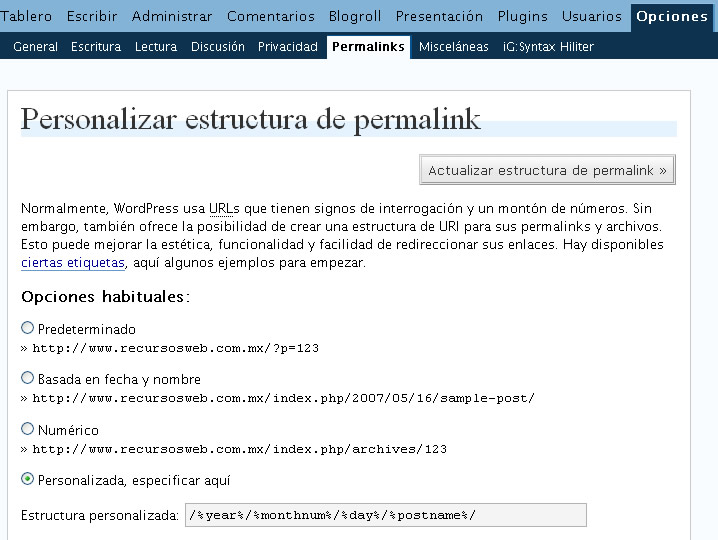The height and width of the screenshot is (540, 718).
Task: Click the 'Estructura personalizada:' label
Action: [x=100, y=515]
